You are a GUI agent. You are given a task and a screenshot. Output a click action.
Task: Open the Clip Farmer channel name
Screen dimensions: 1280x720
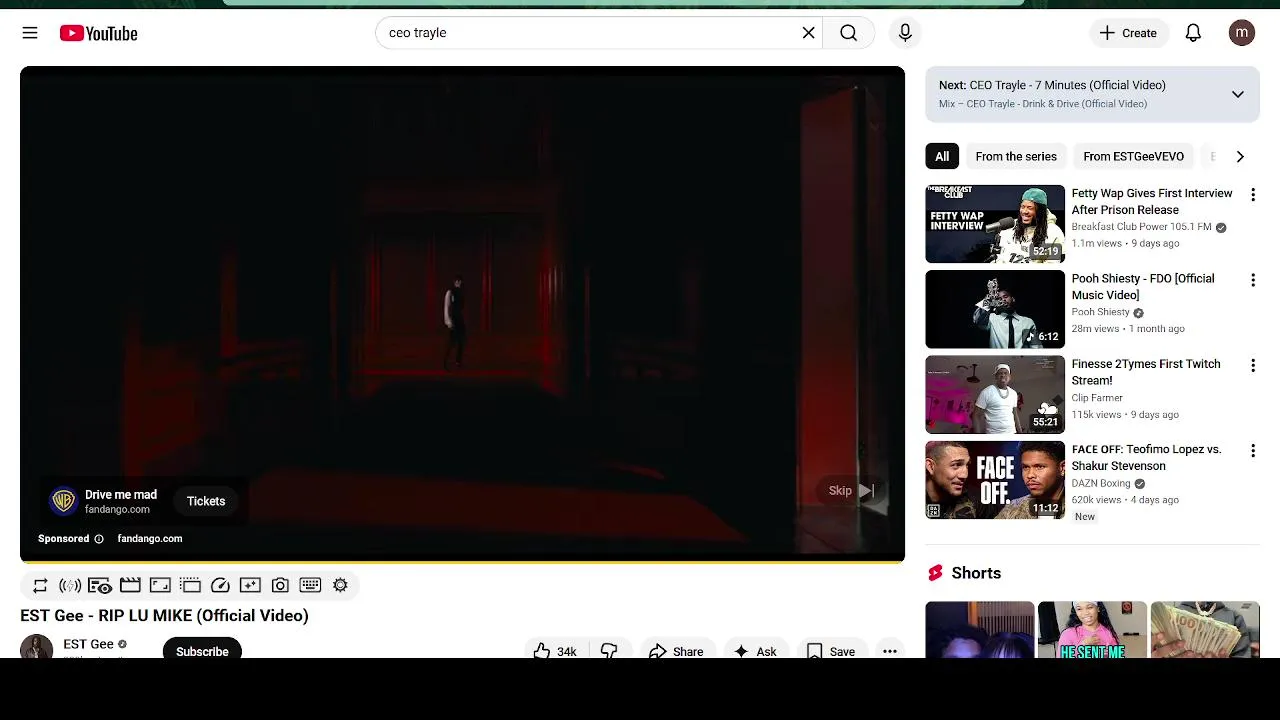[1097, 398]
